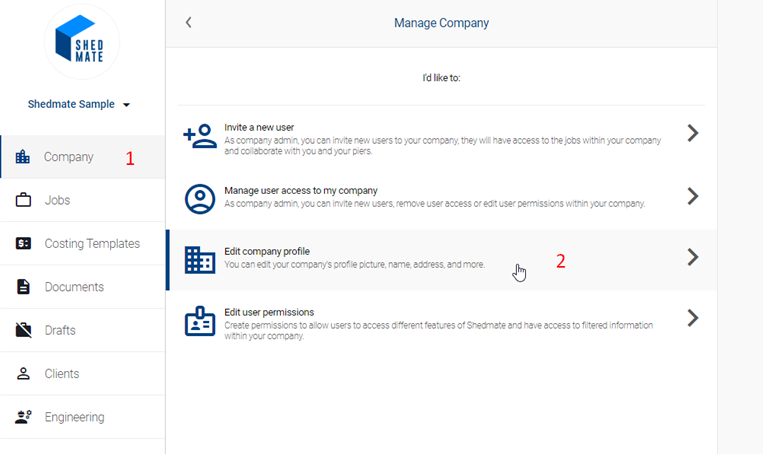This screenshot has width=763, height=454.
Task: Click the Drafts icon in sidebar
Action: pyautogui.click(x=23, y=330)
